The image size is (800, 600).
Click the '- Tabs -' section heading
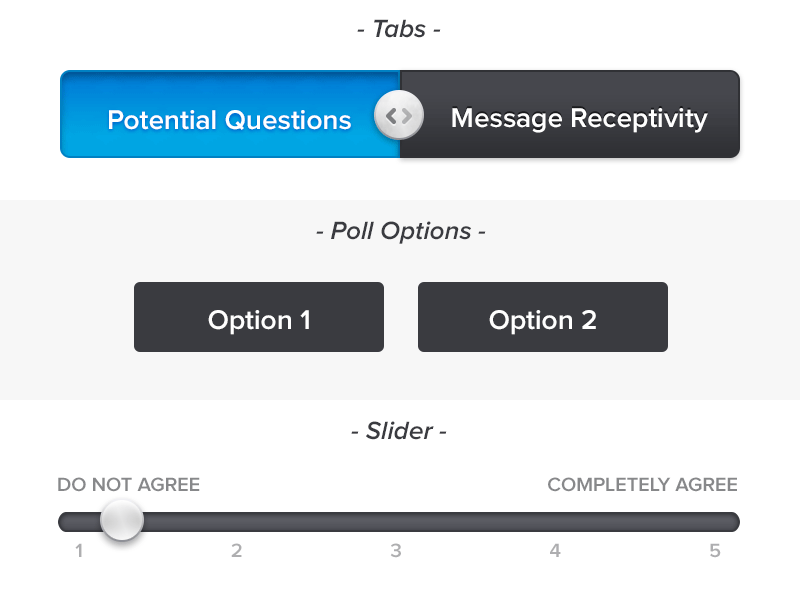point(400,29)
